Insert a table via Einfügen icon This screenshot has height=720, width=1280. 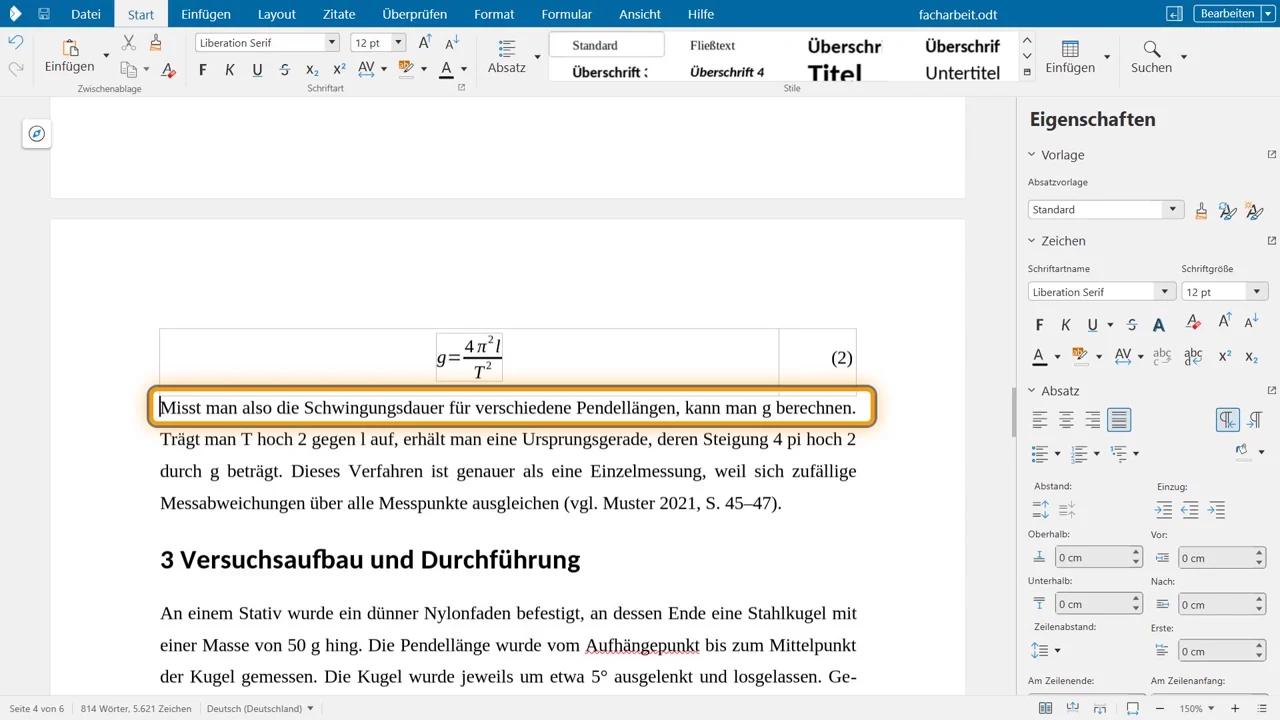click(x=1070, y=56)
